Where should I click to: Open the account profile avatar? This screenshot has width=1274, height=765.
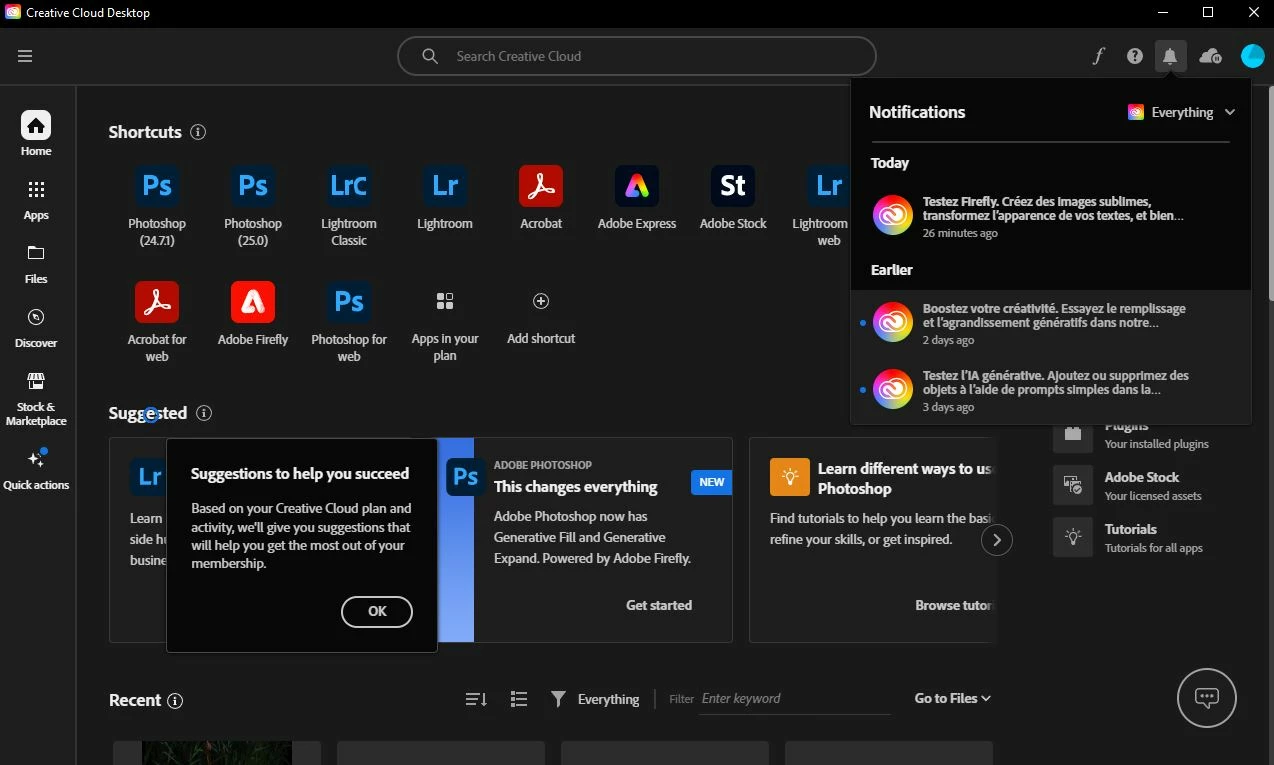[x=1252, y=56]
